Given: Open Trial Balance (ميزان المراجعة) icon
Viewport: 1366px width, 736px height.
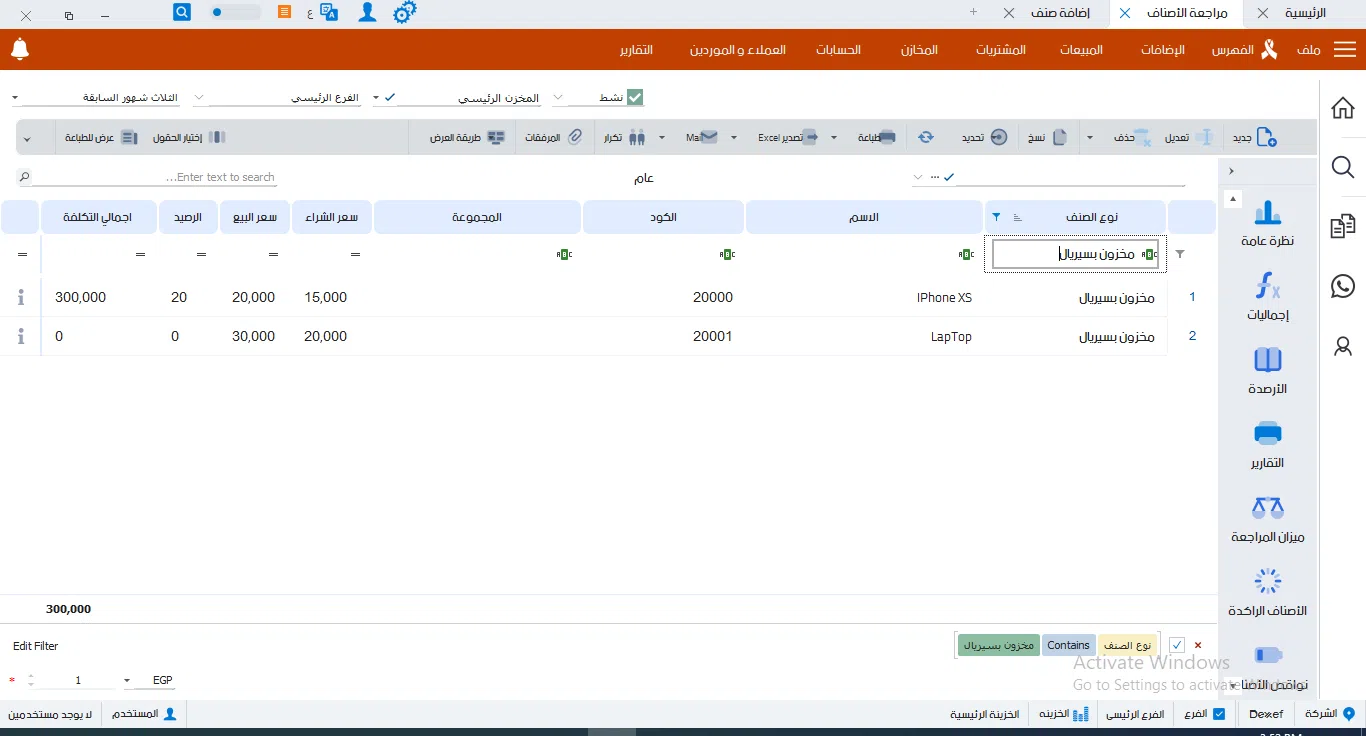Looking at the screenshot, I should (x=1267, y=519).
